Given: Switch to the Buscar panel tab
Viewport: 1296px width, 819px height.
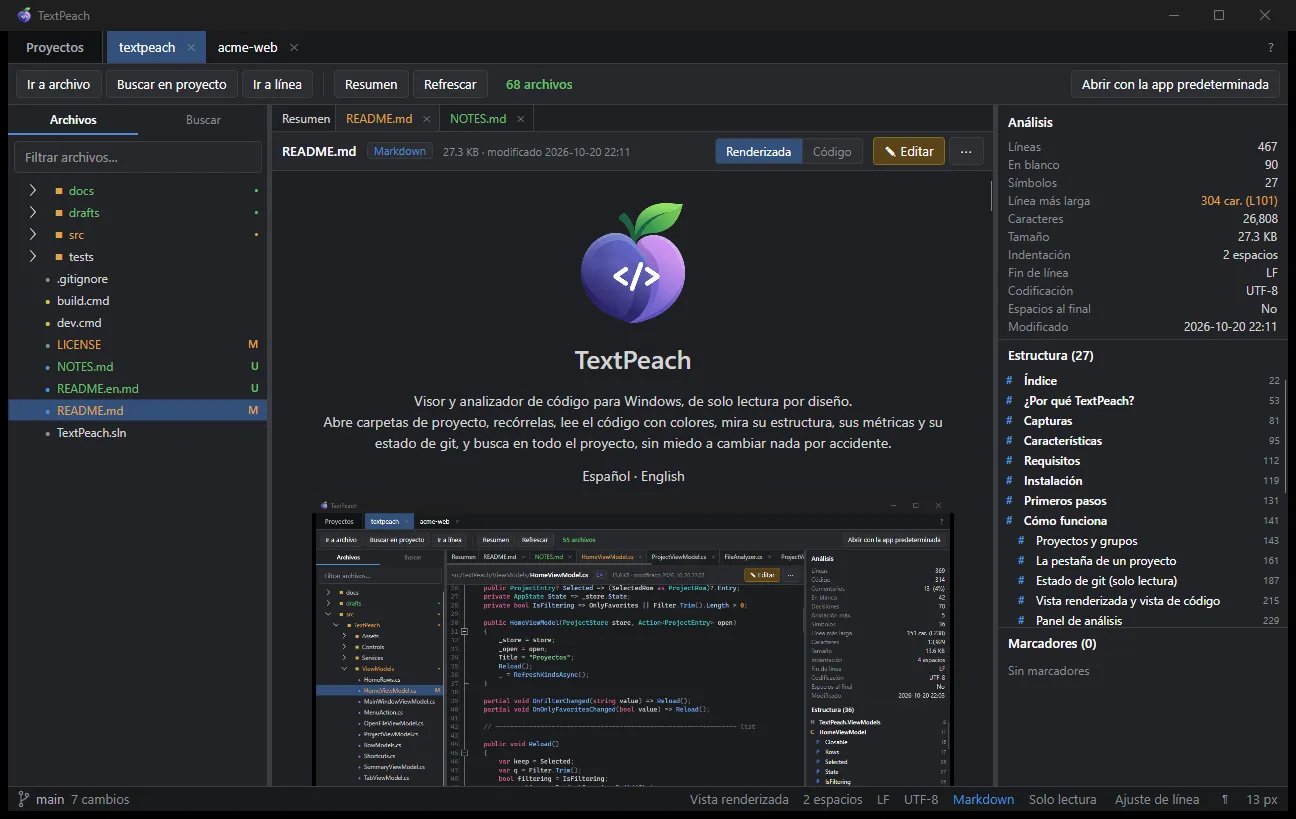Looking at the screenshot, I should (203, 119).
